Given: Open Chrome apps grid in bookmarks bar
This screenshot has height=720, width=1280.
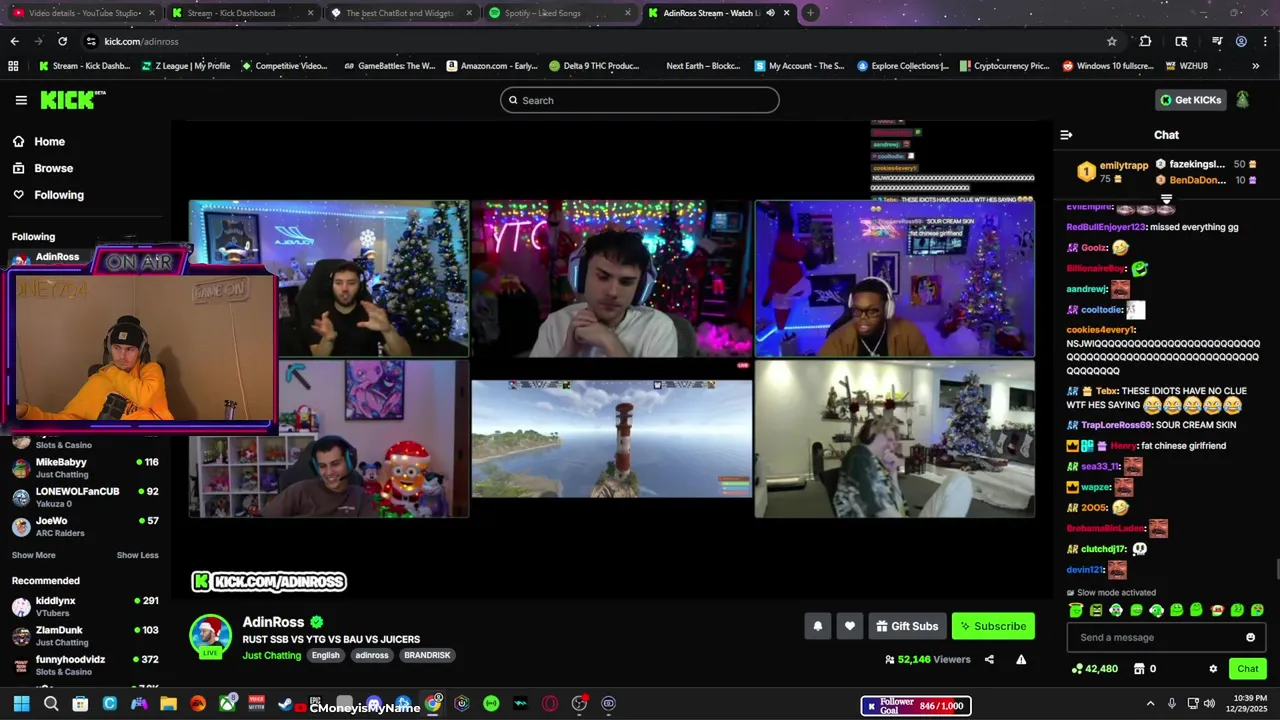Looking at the screenshot, I should [x=13, y=66].
